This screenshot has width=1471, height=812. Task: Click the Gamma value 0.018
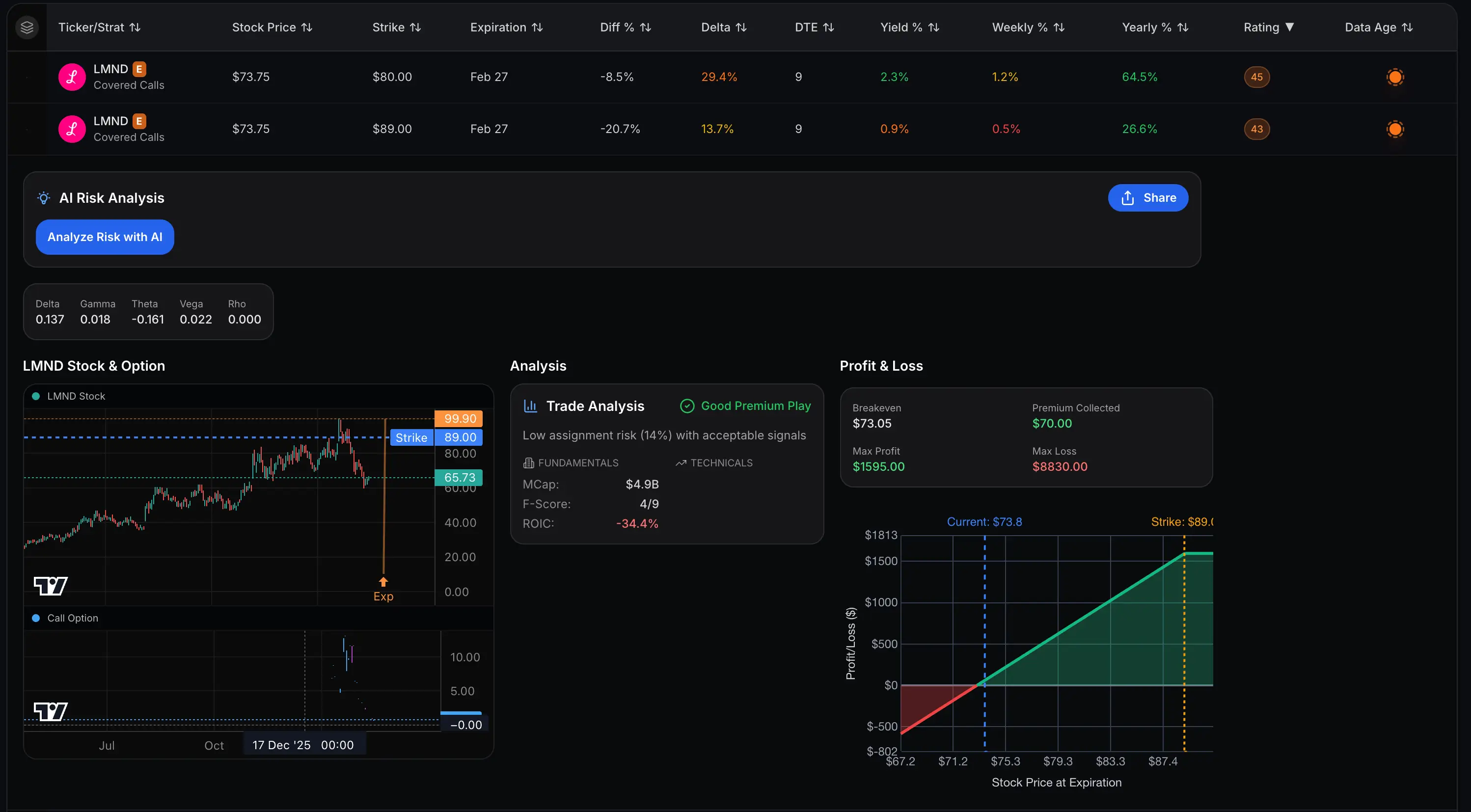[95, 320]
